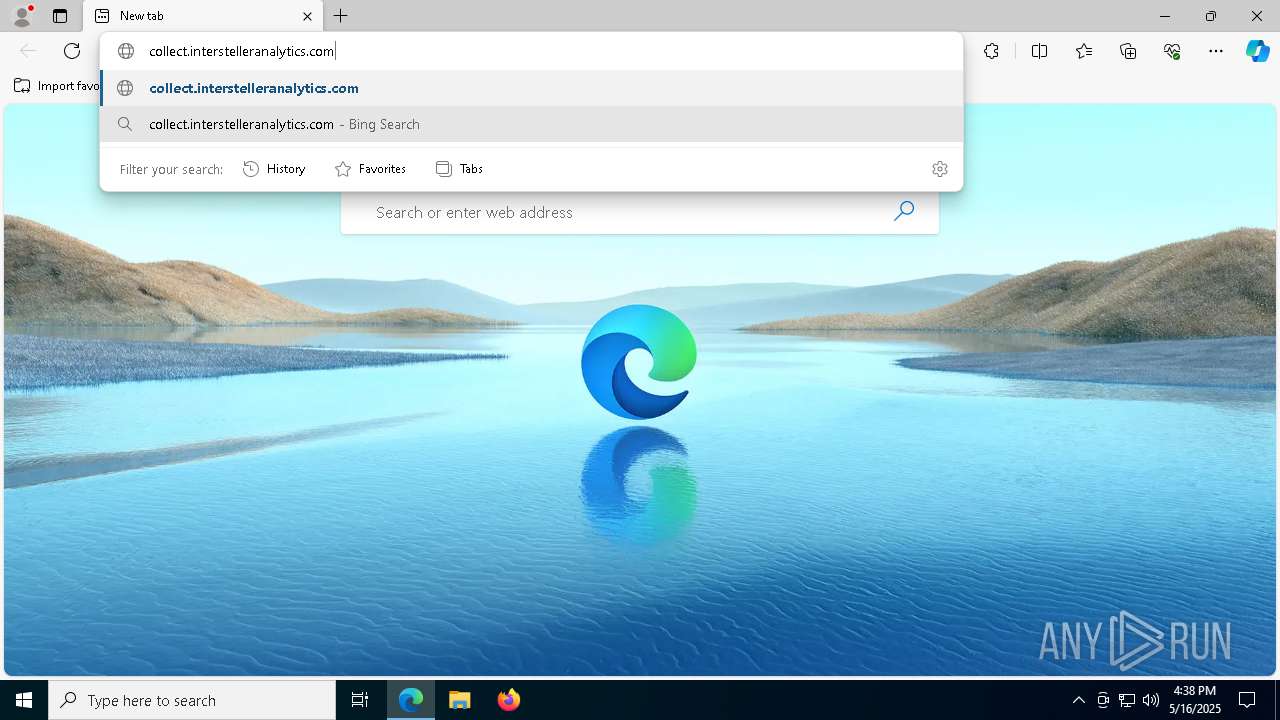This screenshot has height=720, width=1280.
Task: Launch Firefox from taskbar
Action: pyautogui.click(x=509, y=700)
